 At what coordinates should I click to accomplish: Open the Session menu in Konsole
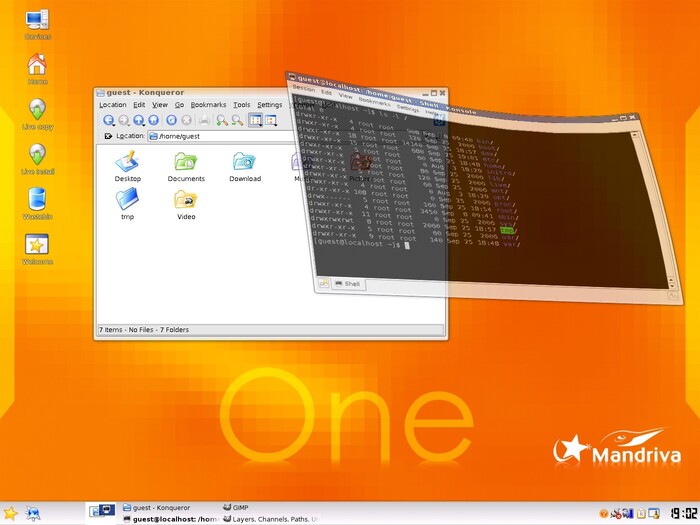pyautogui.click(x=304, y=88)
